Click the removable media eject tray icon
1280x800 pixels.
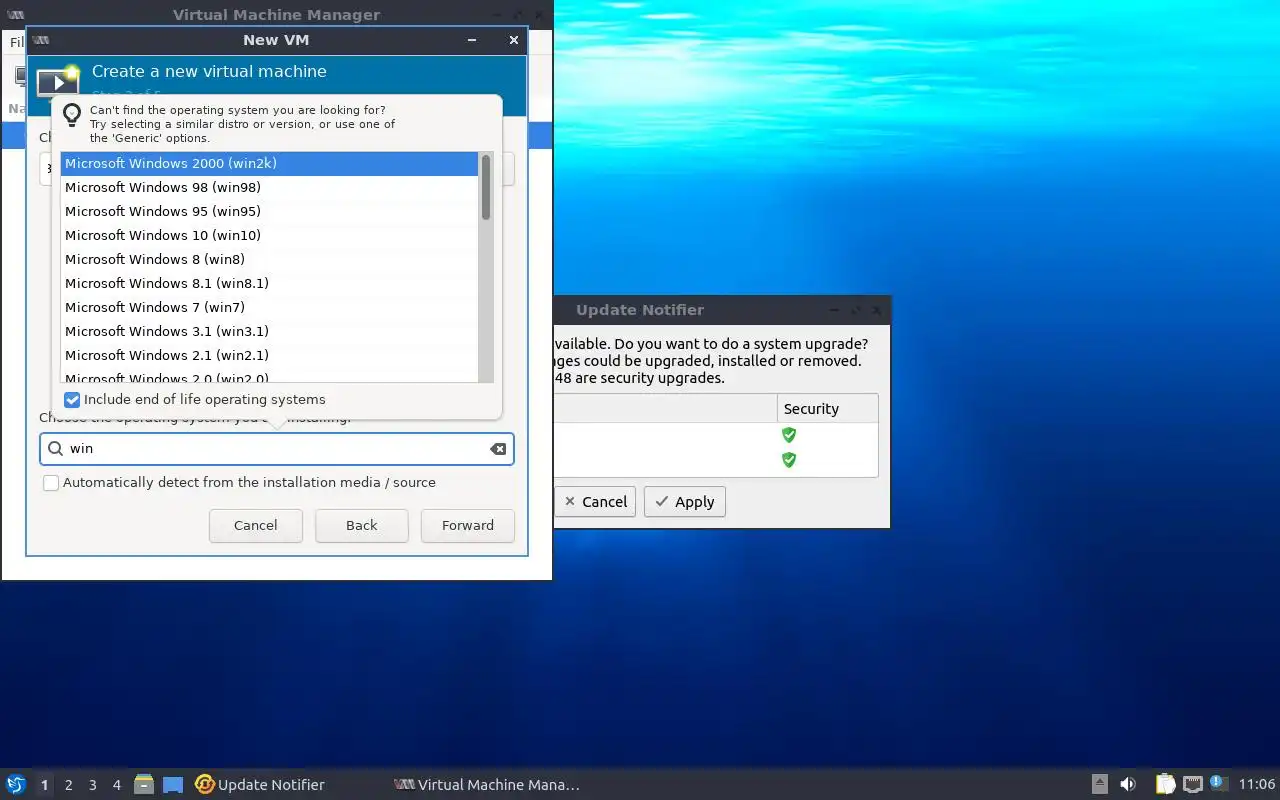click(x=1099, y=785)
